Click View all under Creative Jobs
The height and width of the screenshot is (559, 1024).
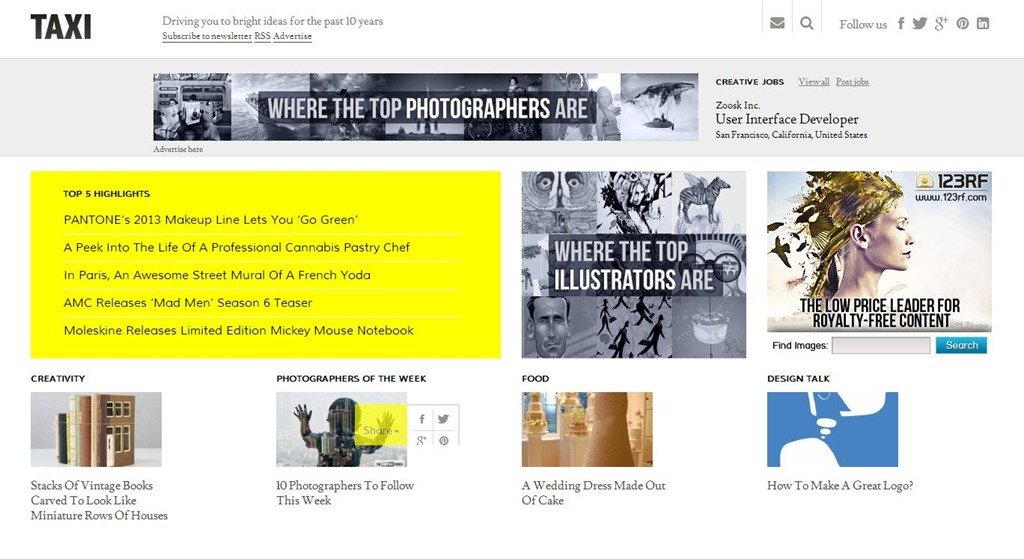[813, 82]
